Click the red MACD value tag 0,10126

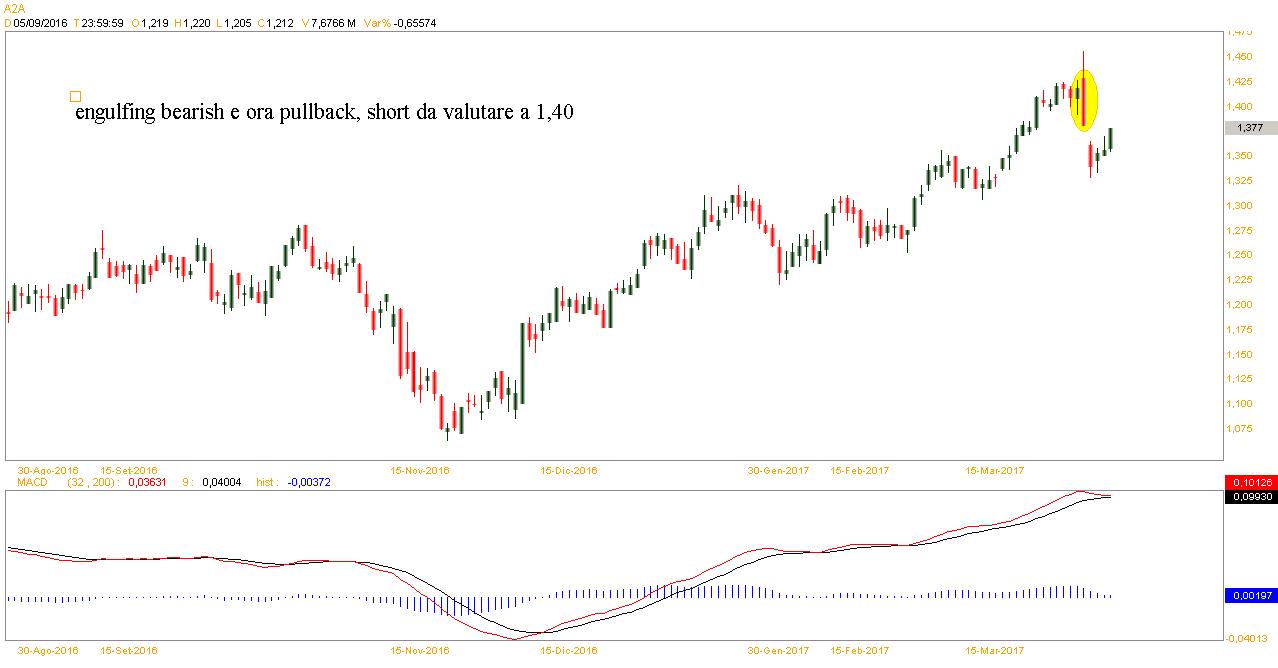[x=1250, y=483]
